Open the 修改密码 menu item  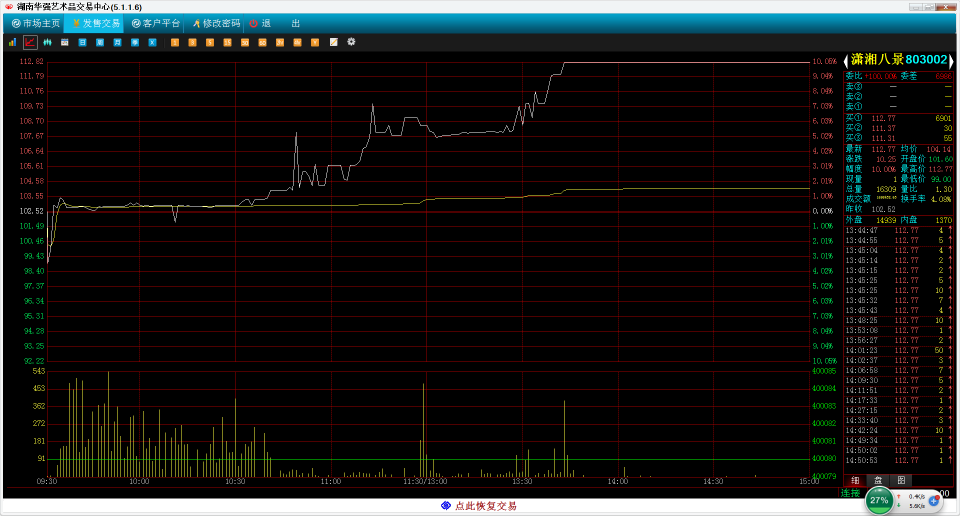(216, 23)
